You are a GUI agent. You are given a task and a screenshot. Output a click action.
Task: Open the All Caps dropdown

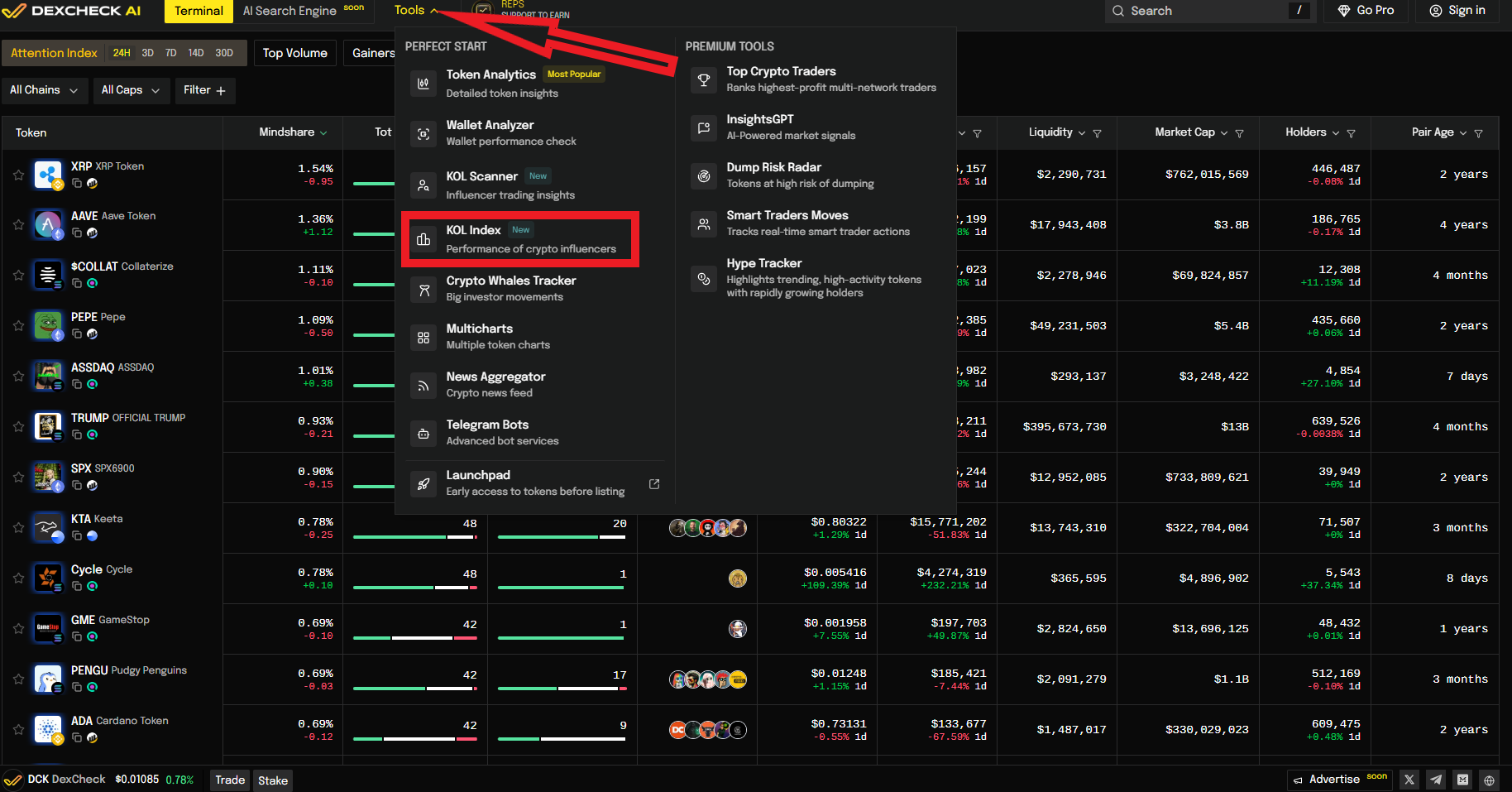coord(130,90)
